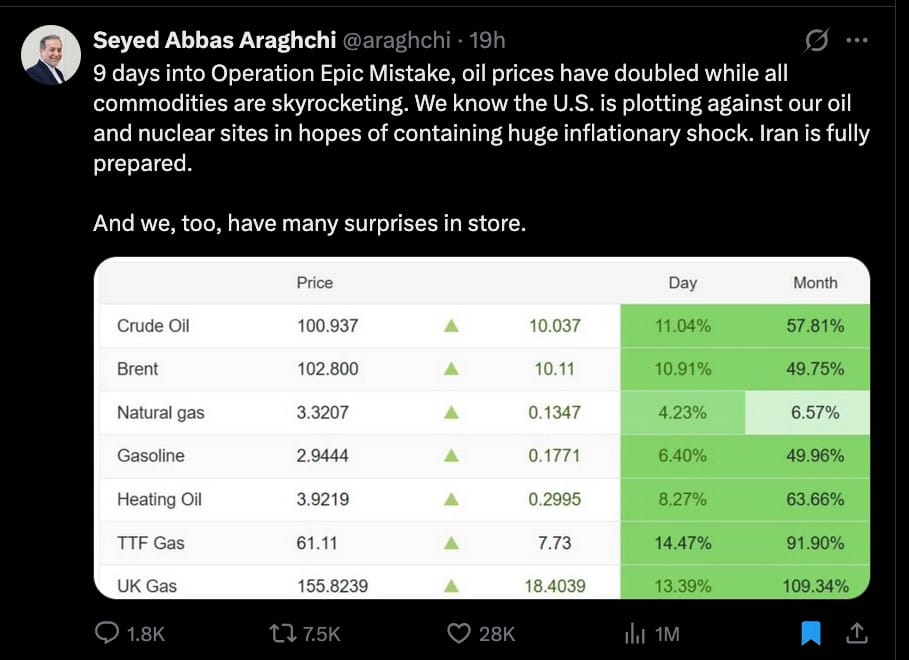Open Seyed Abbas Araghchi profile picture
Viewport: 909px width, 660px height.
coord(51,55)
